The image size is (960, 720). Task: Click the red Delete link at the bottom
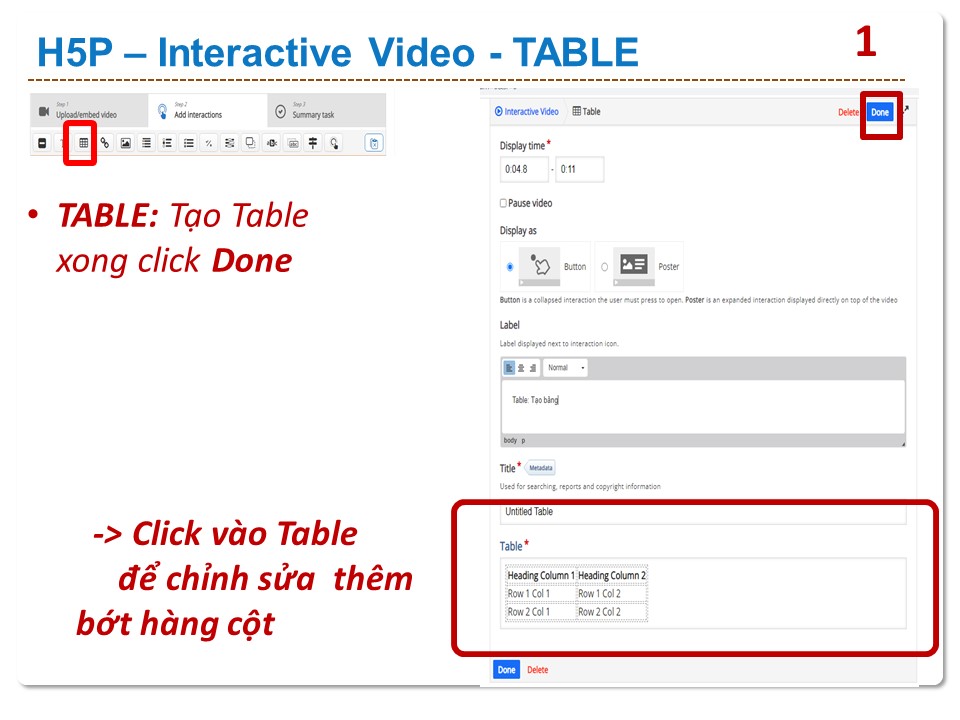pos(538,670)
